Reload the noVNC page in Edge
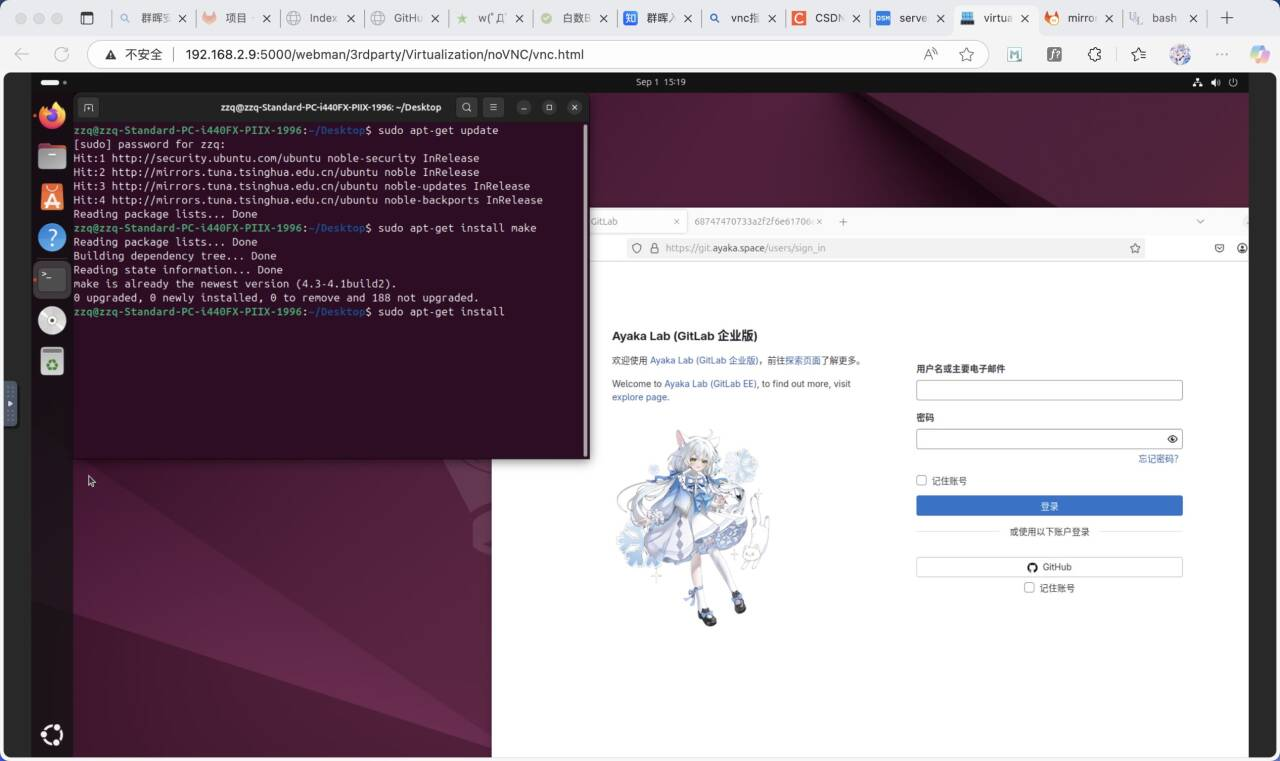Screen dimensions: 1280x761 pos(62,55)
